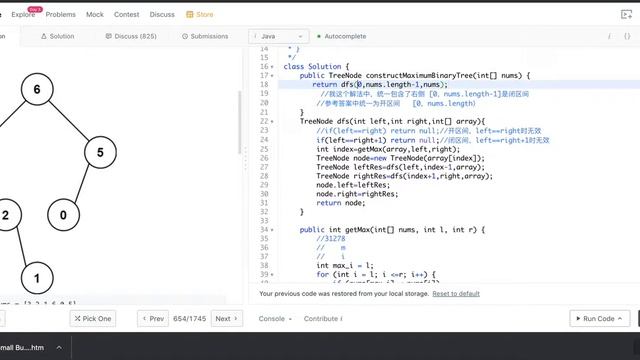Collapse code fold at line 17
This screenshot has width=640, height=360.
[272, 76]
